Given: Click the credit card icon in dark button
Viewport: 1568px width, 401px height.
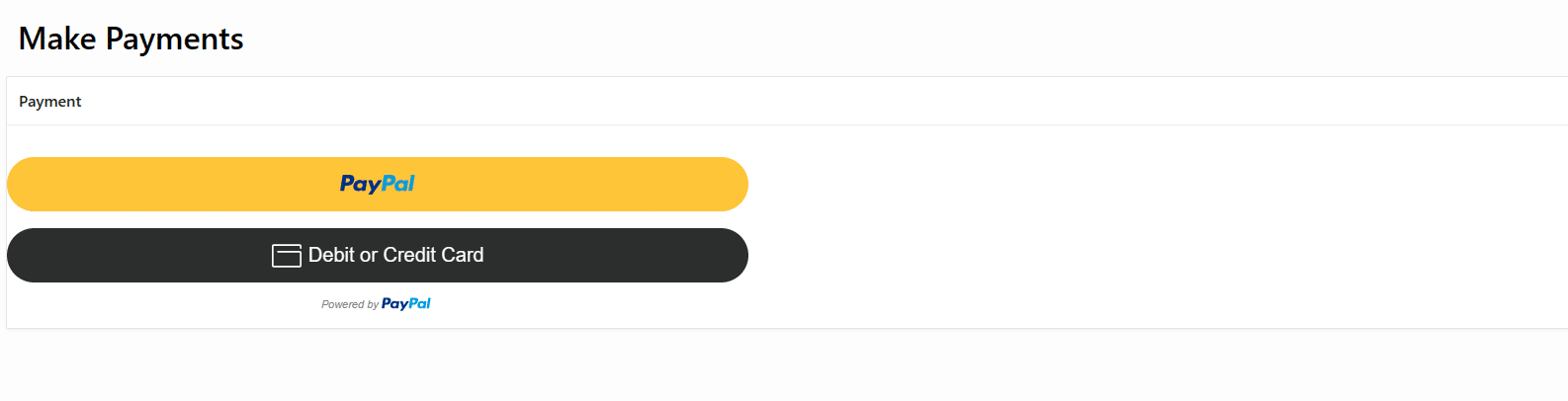Looking at the screenshot, I should click(287, 256).
